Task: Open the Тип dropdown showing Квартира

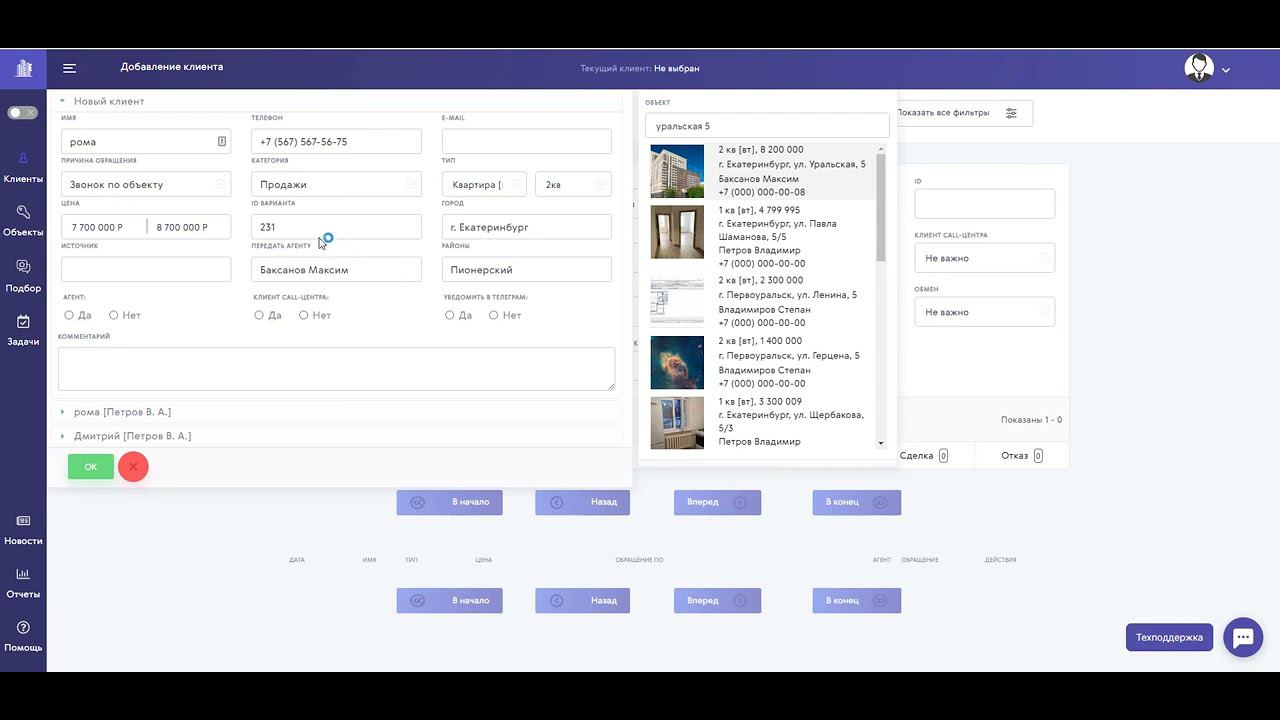Action: 484,184
